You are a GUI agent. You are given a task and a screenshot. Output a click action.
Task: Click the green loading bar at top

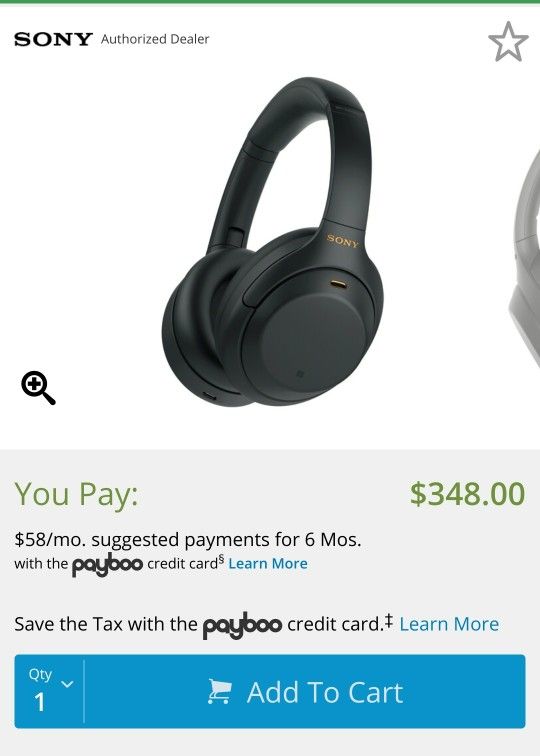[270, 1]
